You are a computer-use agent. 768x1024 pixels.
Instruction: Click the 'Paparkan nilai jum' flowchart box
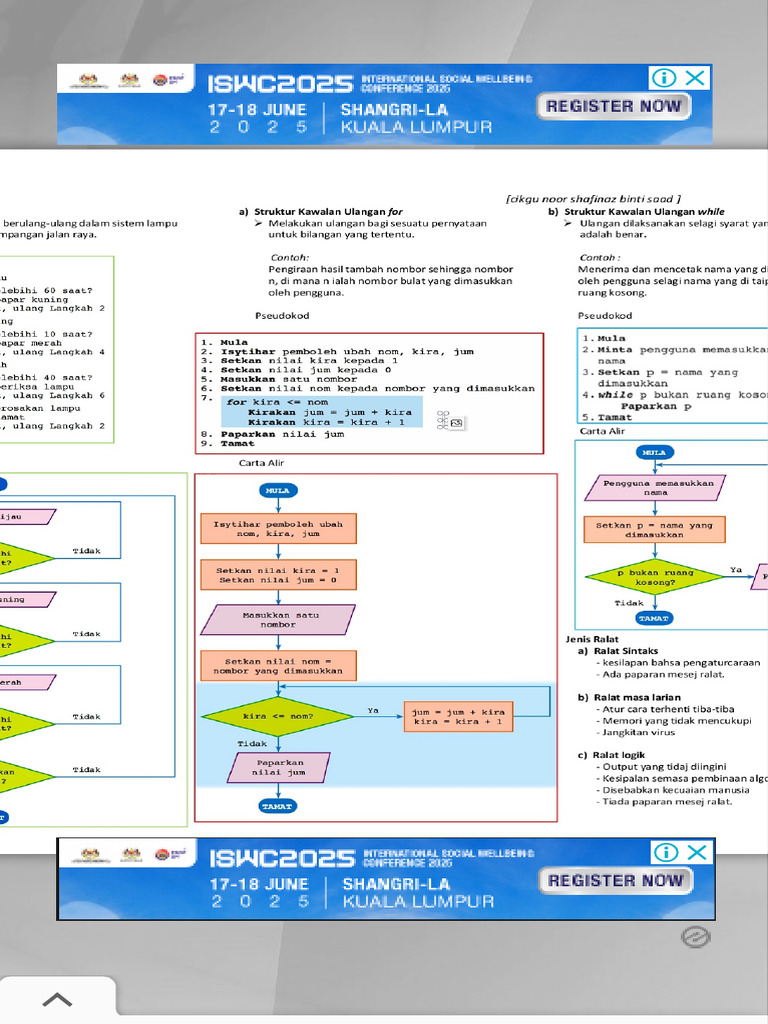(x=279, y=767)
